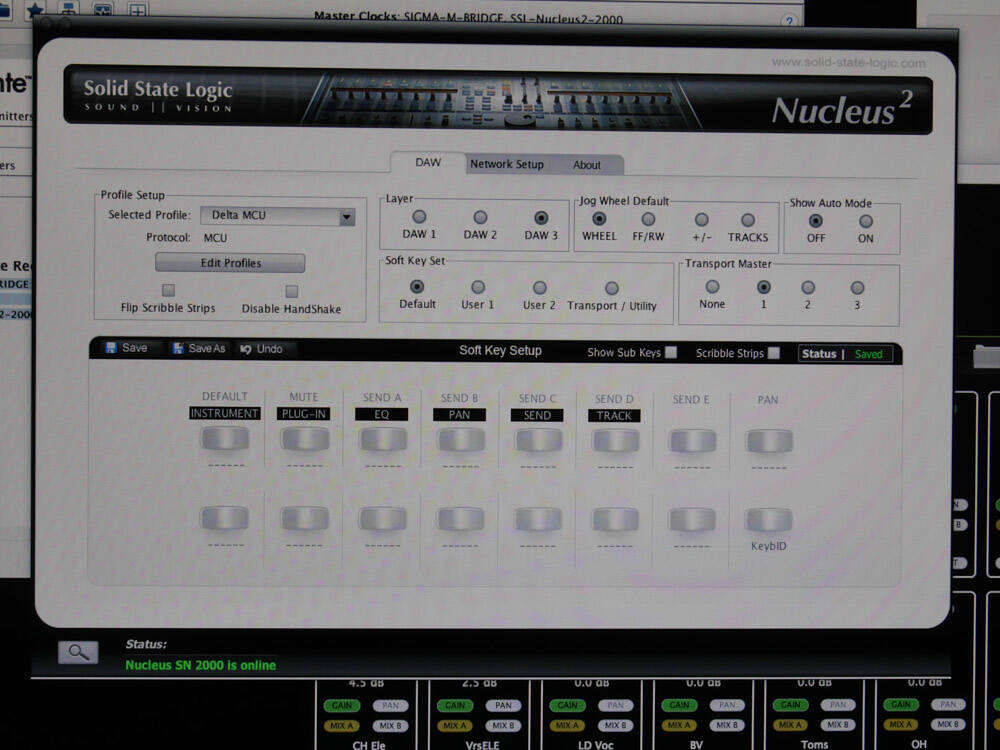
Task: Toggle GAIN on Toms channel in mixer
Action: click(x=790, y=705)
